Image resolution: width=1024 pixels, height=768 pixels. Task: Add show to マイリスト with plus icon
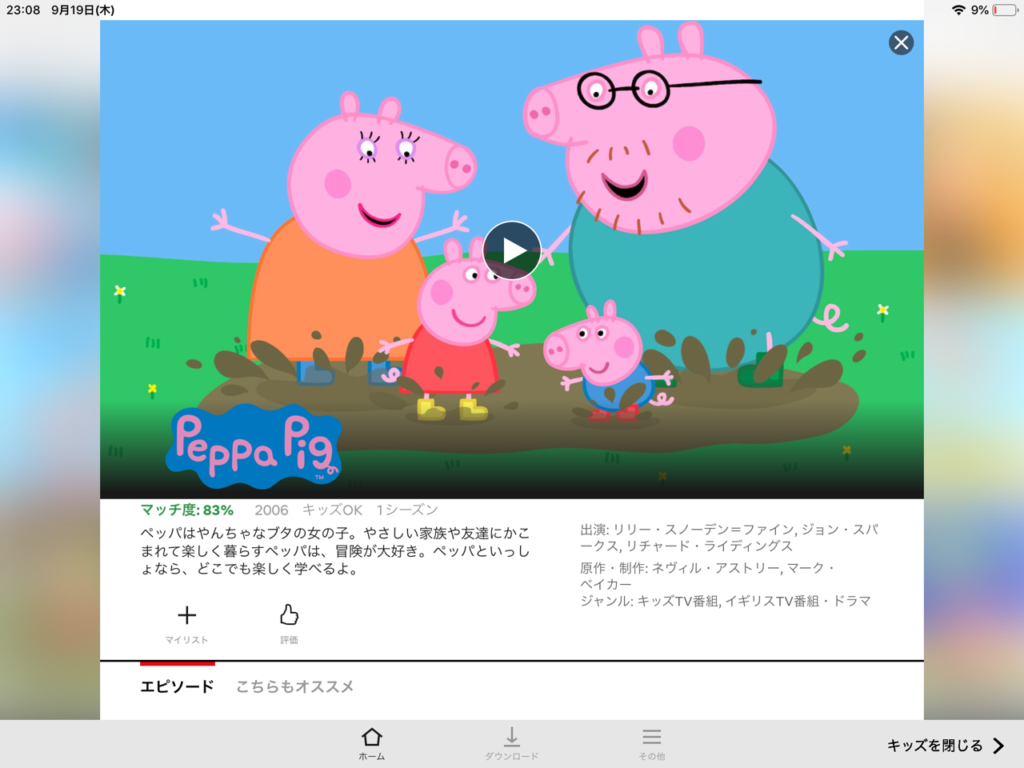(187, 624)
